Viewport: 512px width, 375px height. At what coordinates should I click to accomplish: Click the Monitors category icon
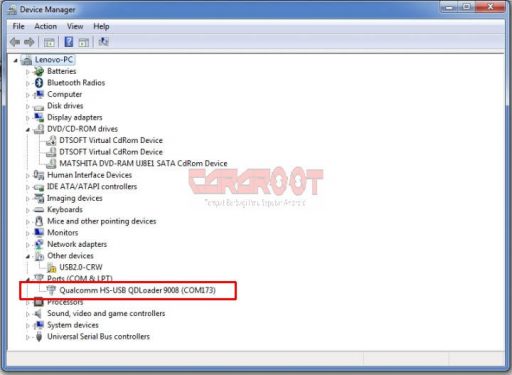click(x=39, y=233)
